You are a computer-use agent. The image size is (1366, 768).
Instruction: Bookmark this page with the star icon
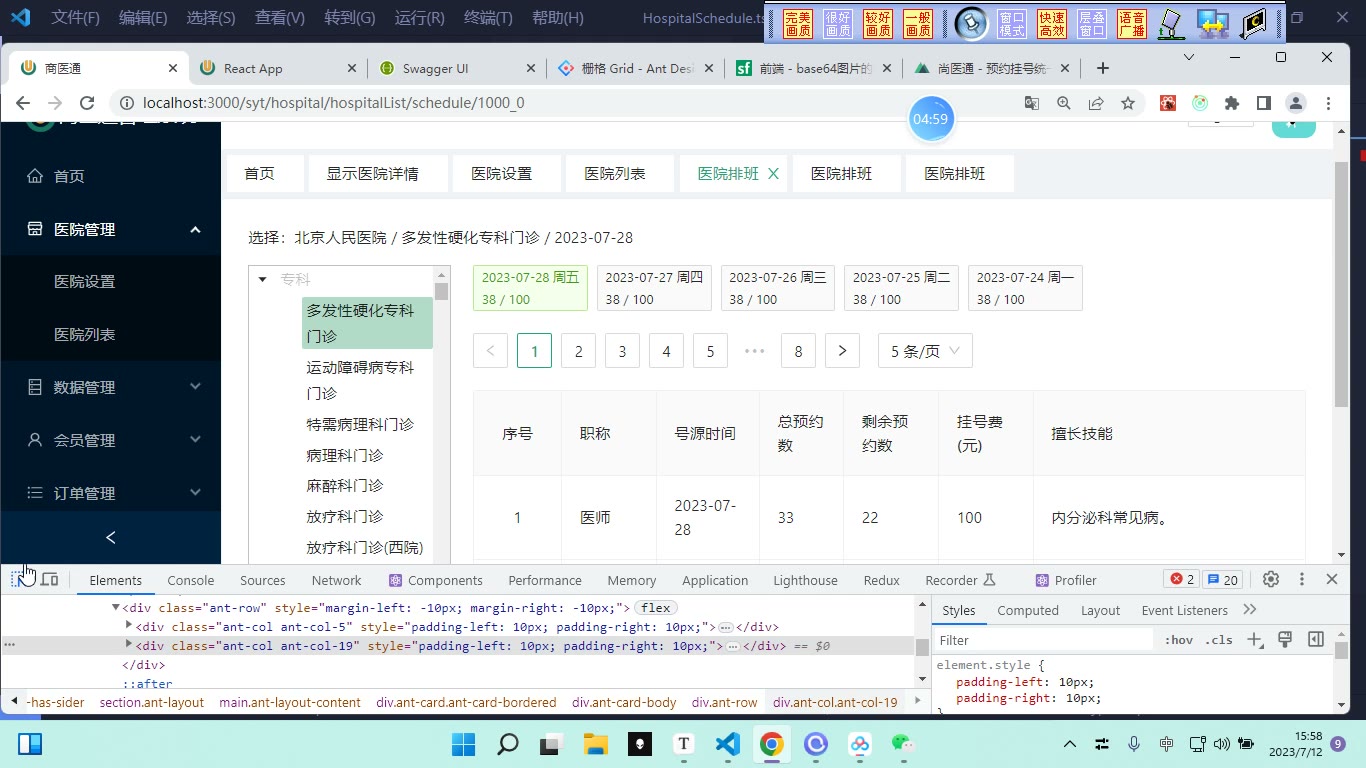point(1128,103)
